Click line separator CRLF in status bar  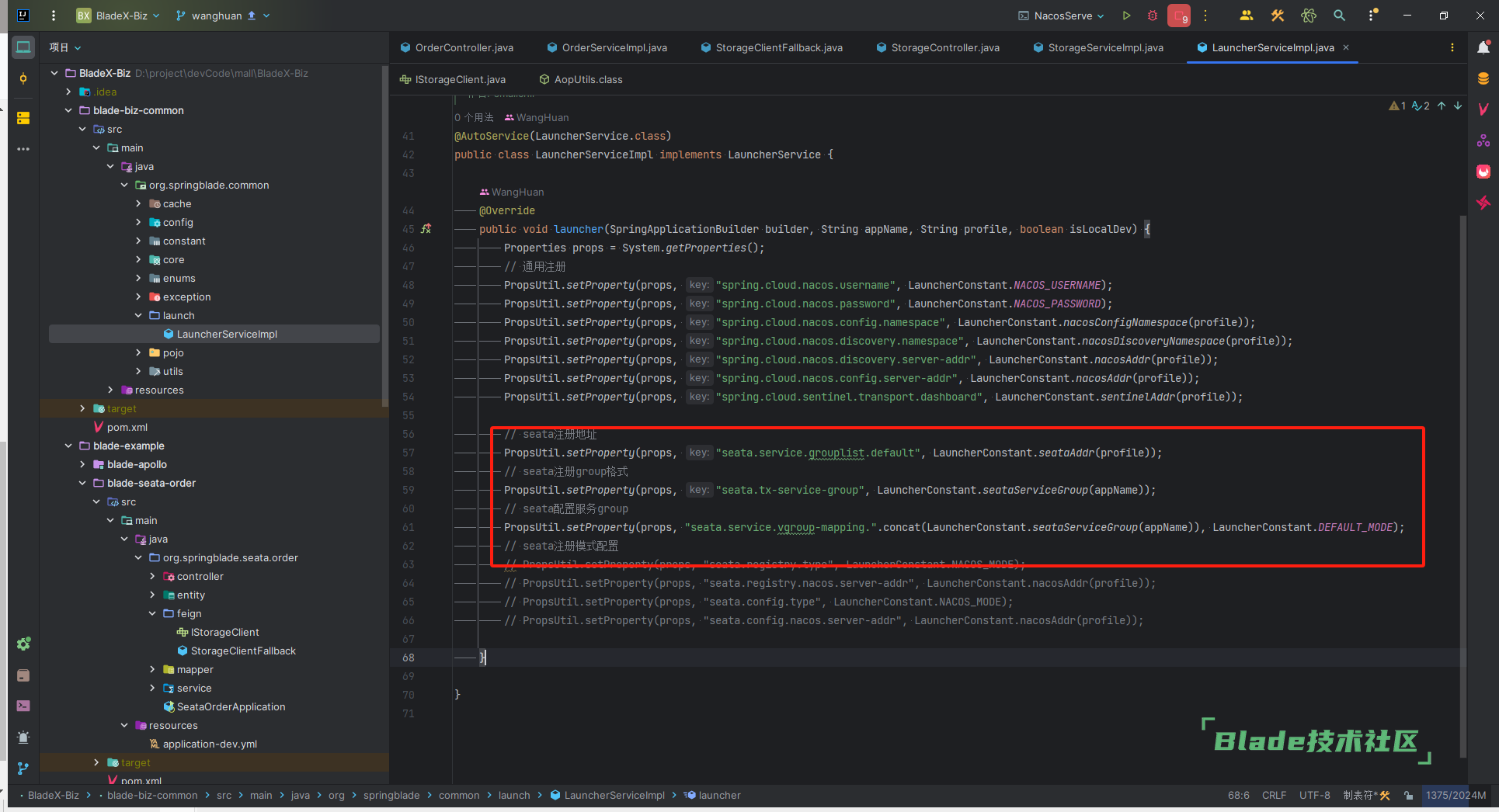[1274, 795]
